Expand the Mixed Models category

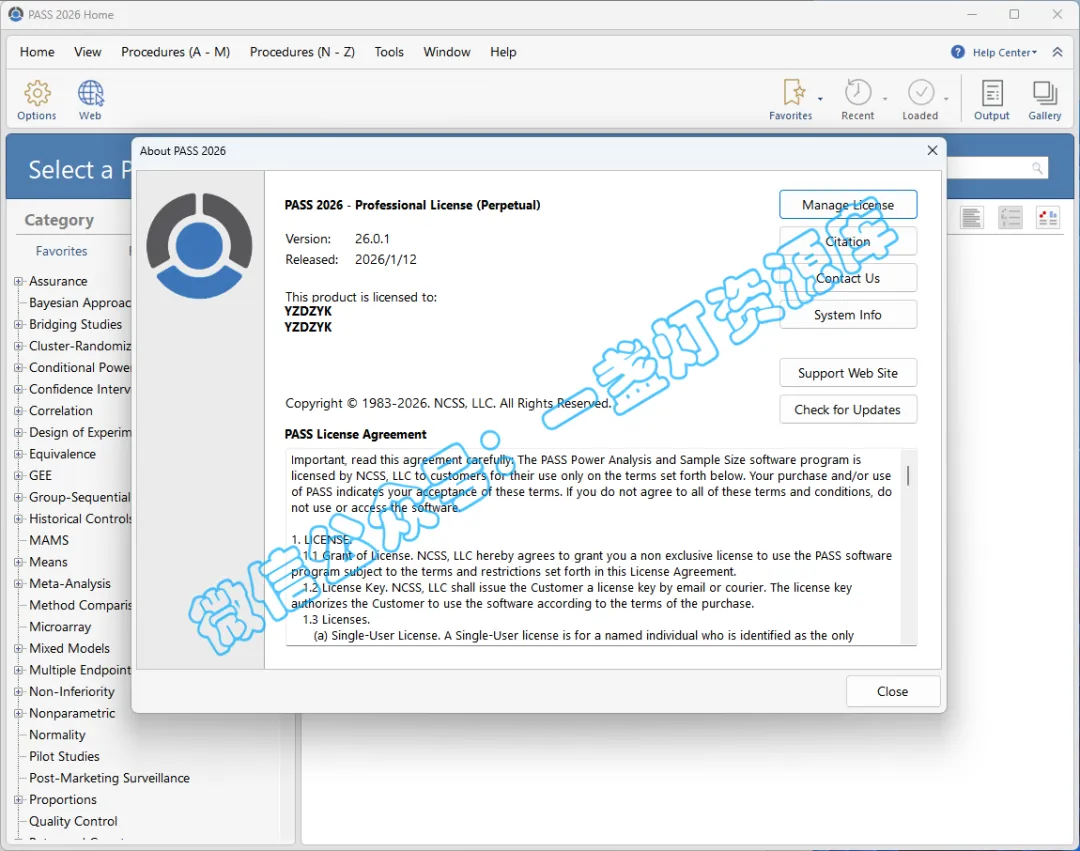19,649
